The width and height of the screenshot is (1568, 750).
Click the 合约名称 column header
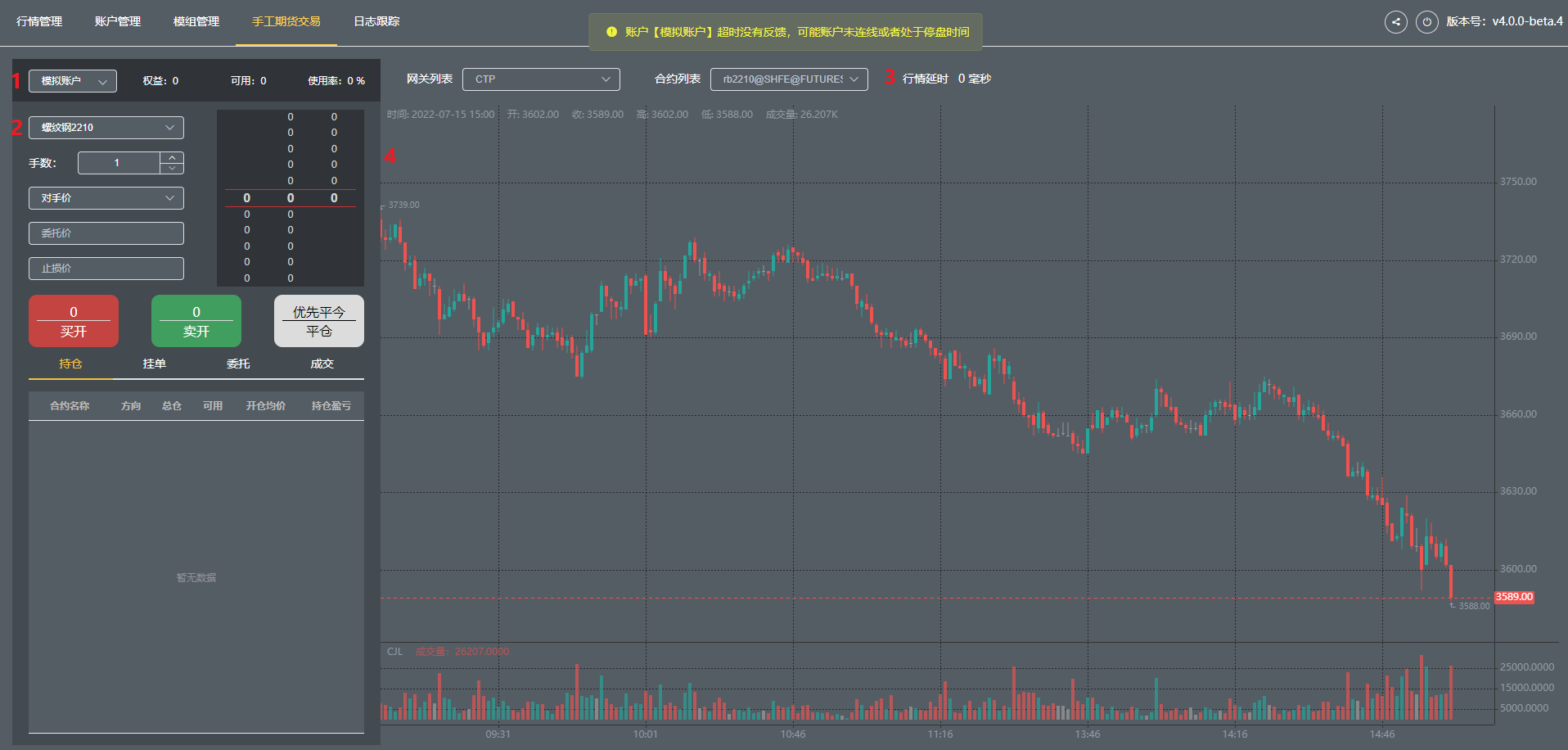[70, 406]
